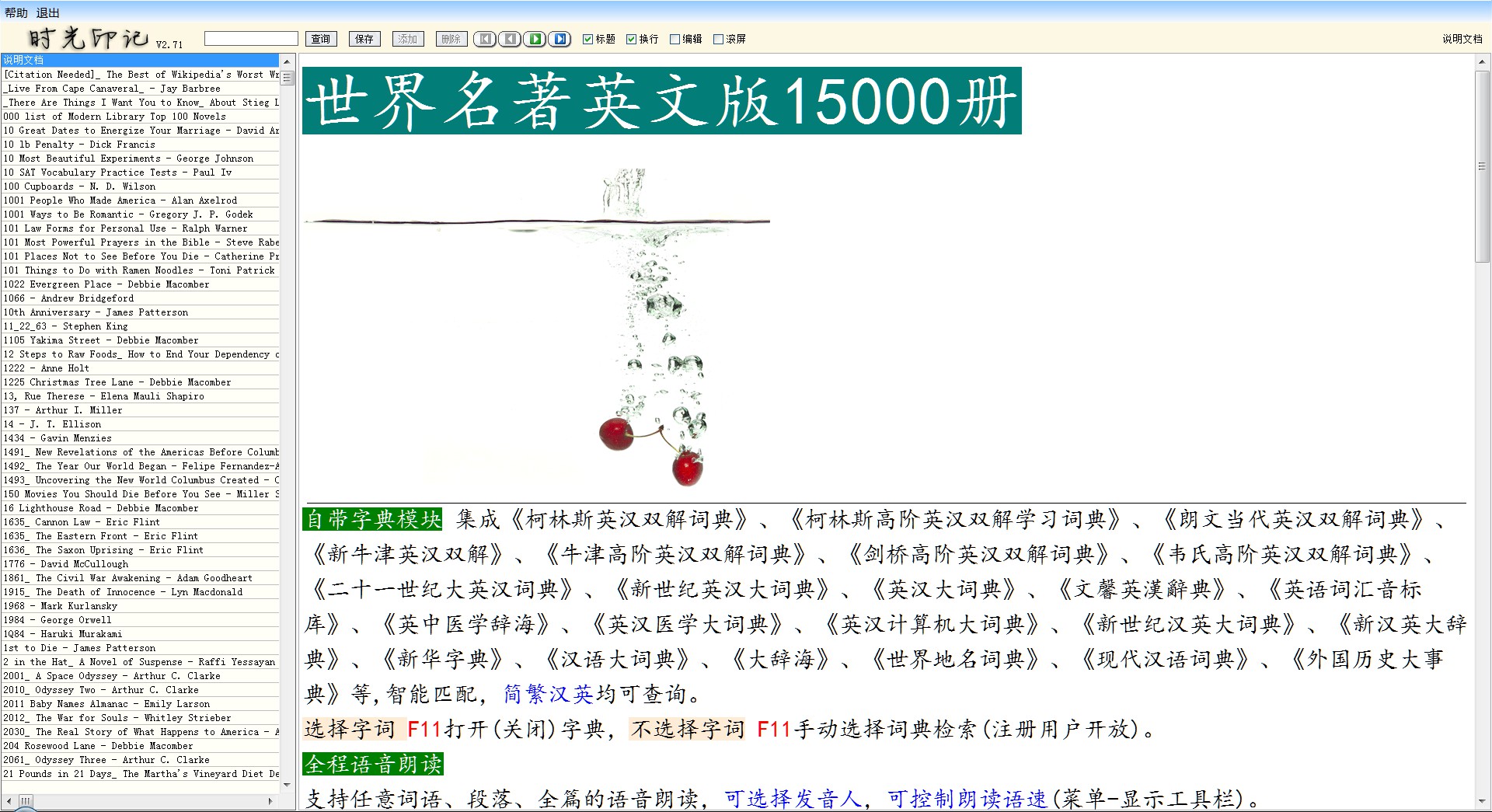
Task: Click the cherry splash image
Action: [537, 326]
